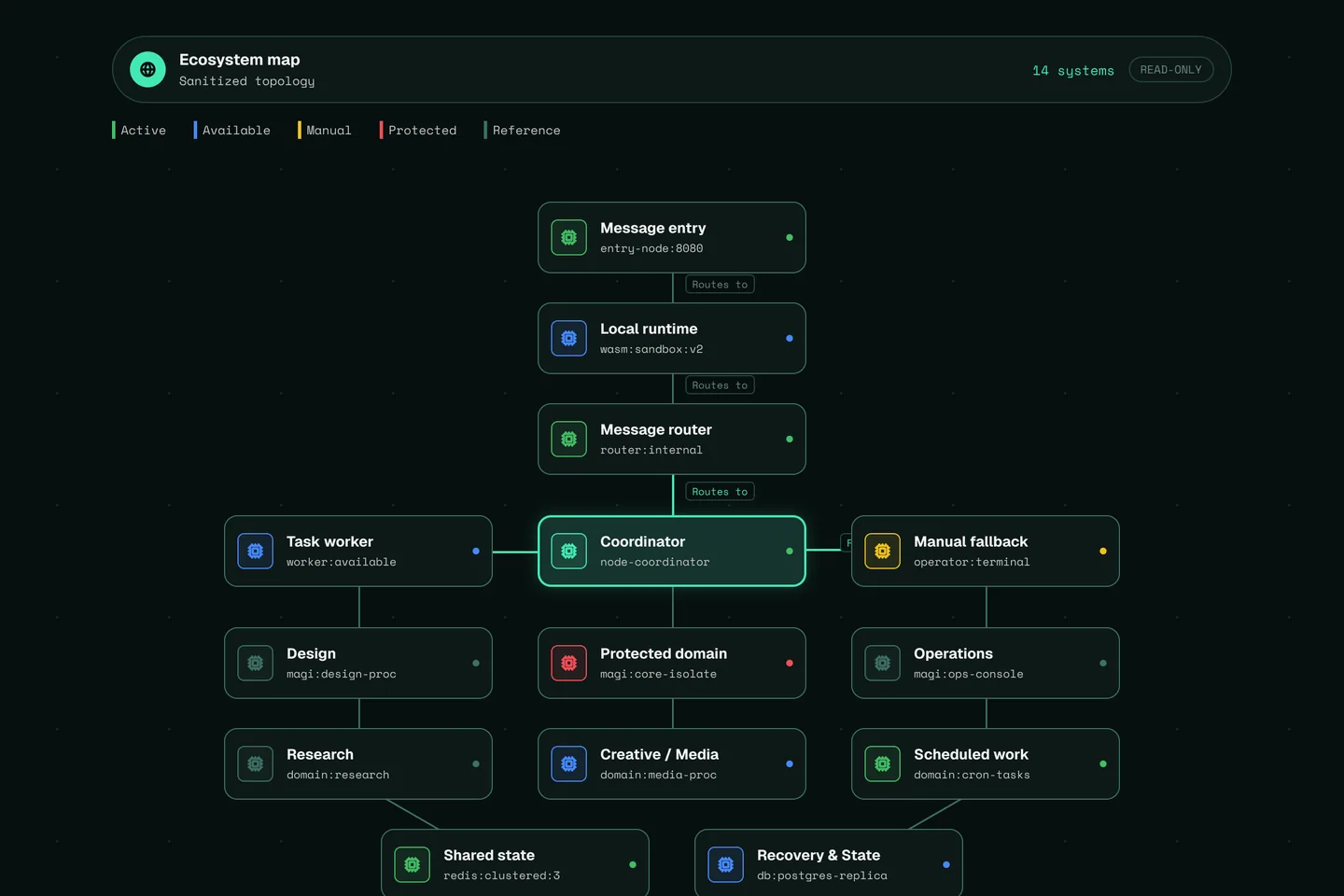Click the magi:core-isolate text
Image resolution: width=1344 pixels, height=896 pixels.
pyautogui.click(x=658, y=674)
